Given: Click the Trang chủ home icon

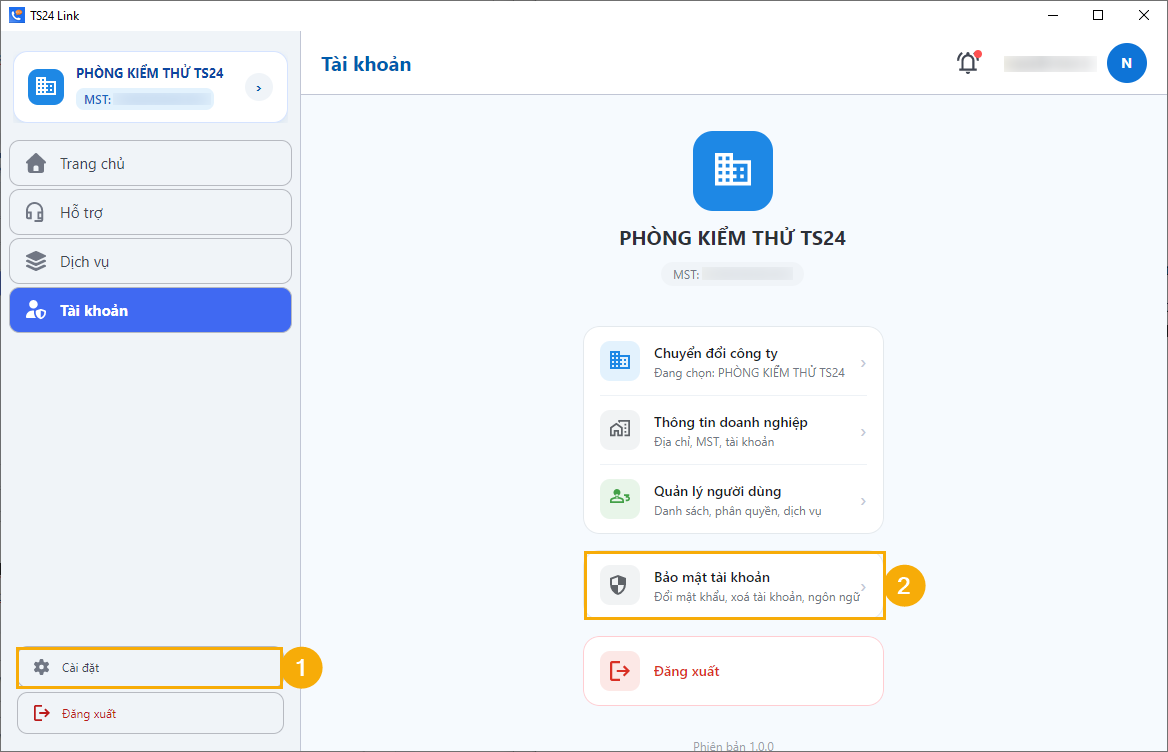Looking at the screenshot, I should (x=36, y=163).
